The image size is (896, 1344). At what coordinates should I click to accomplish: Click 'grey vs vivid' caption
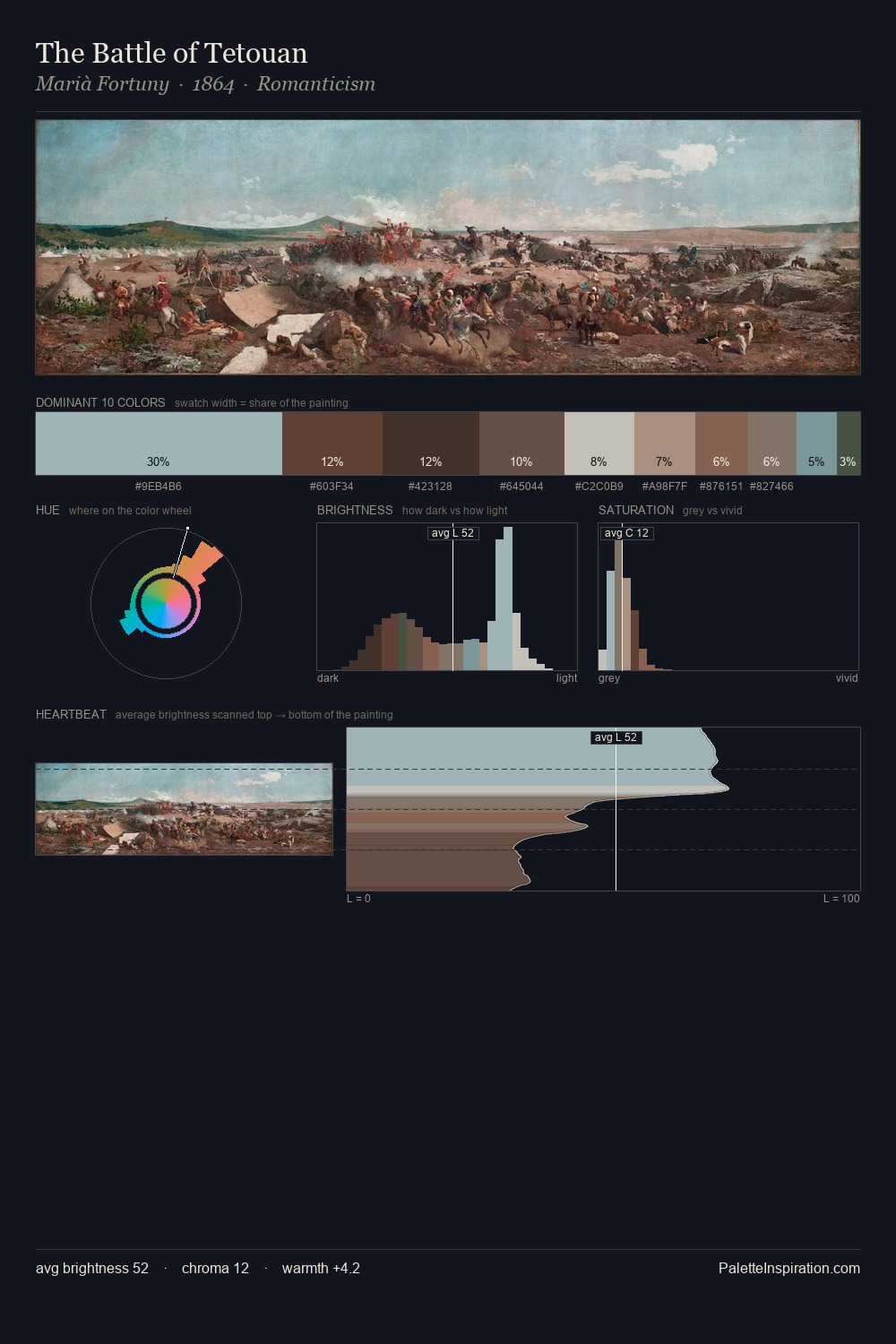click(712, 511)
